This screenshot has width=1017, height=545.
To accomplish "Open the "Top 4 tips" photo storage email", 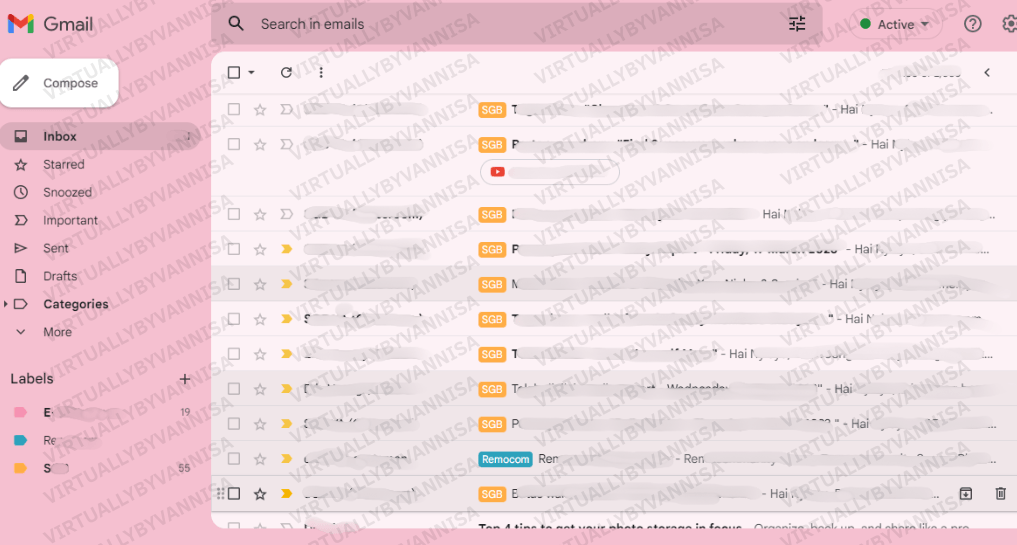I will tap(610, 526).
